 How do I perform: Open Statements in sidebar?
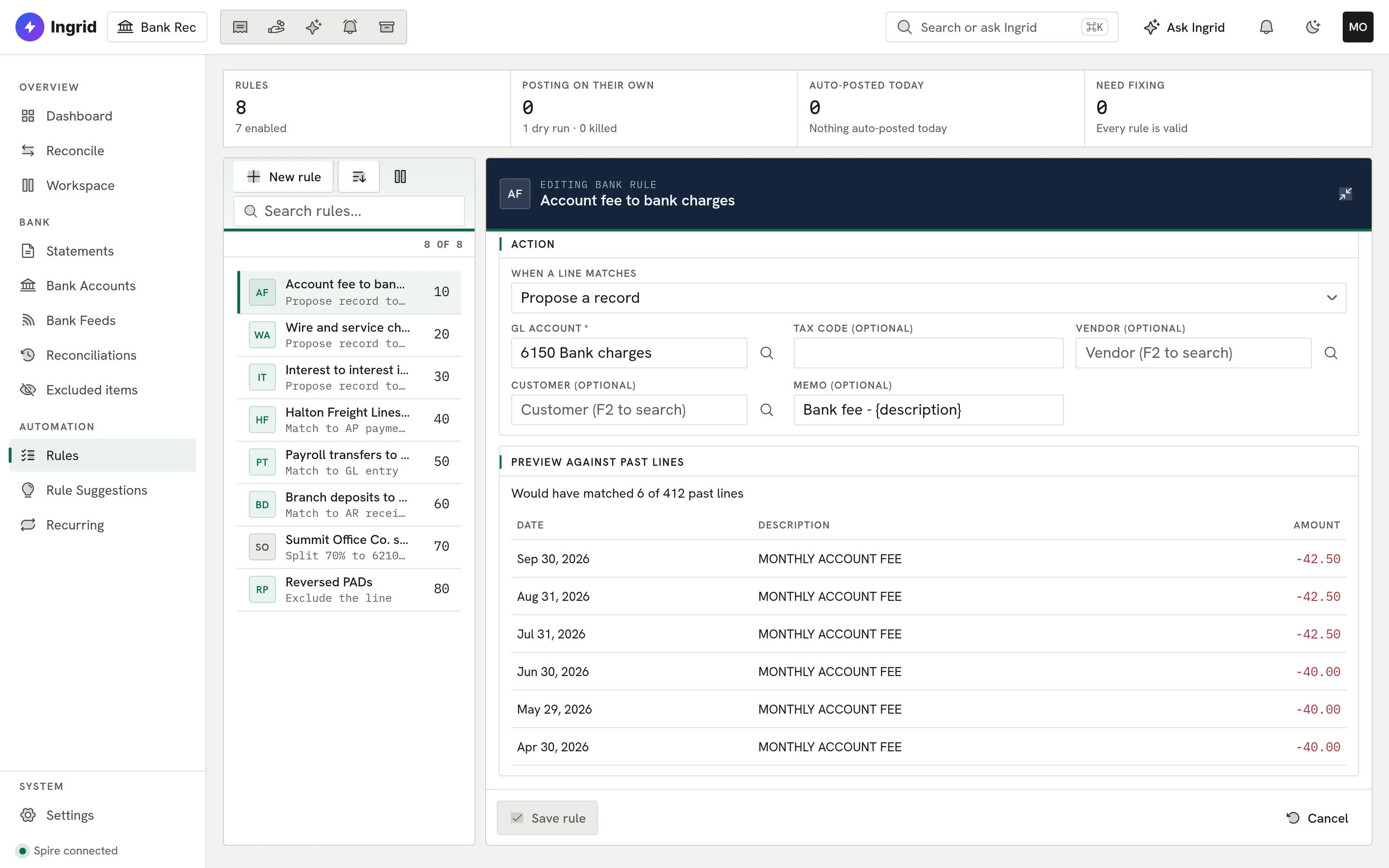102,251
